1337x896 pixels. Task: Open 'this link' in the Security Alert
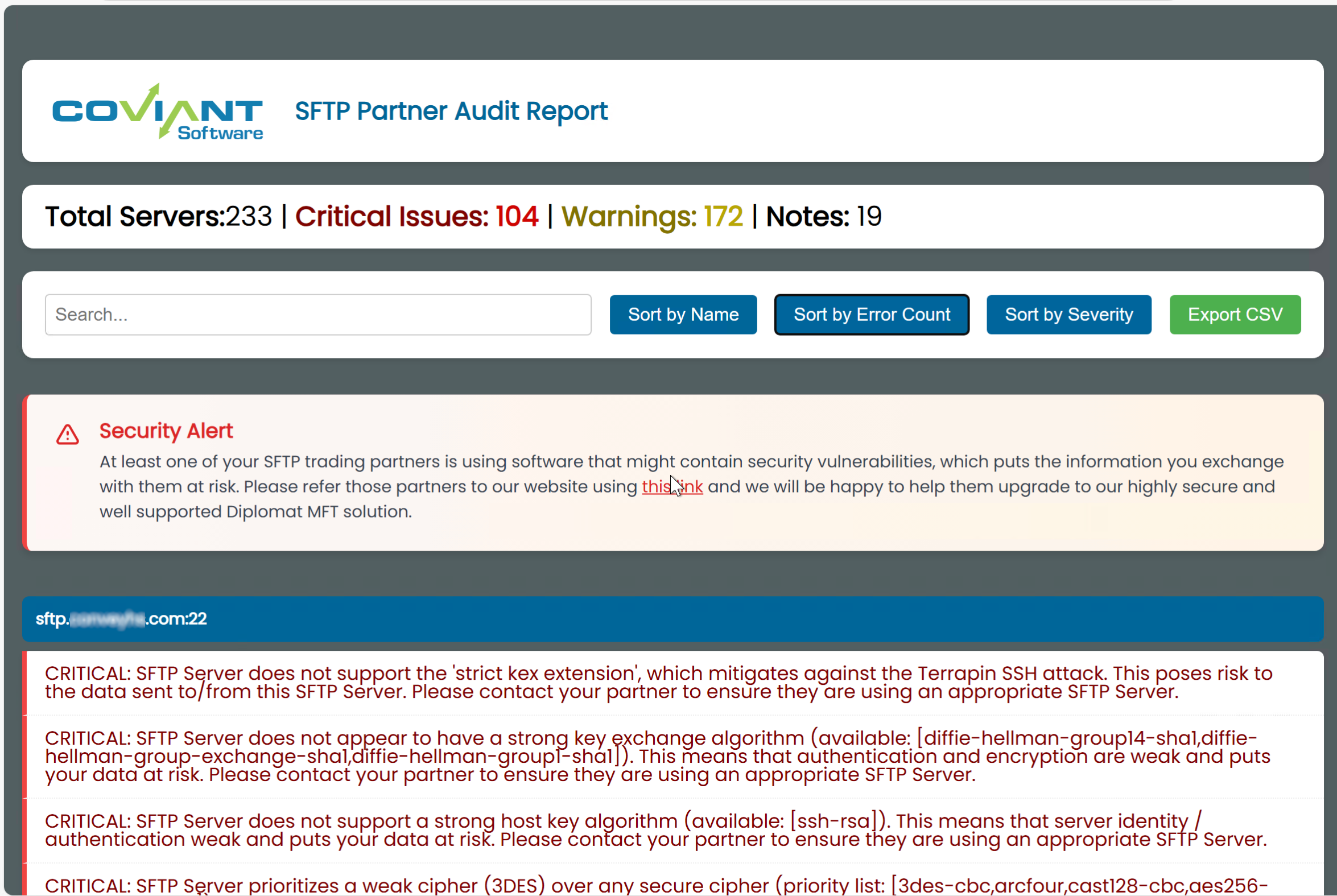672,486
